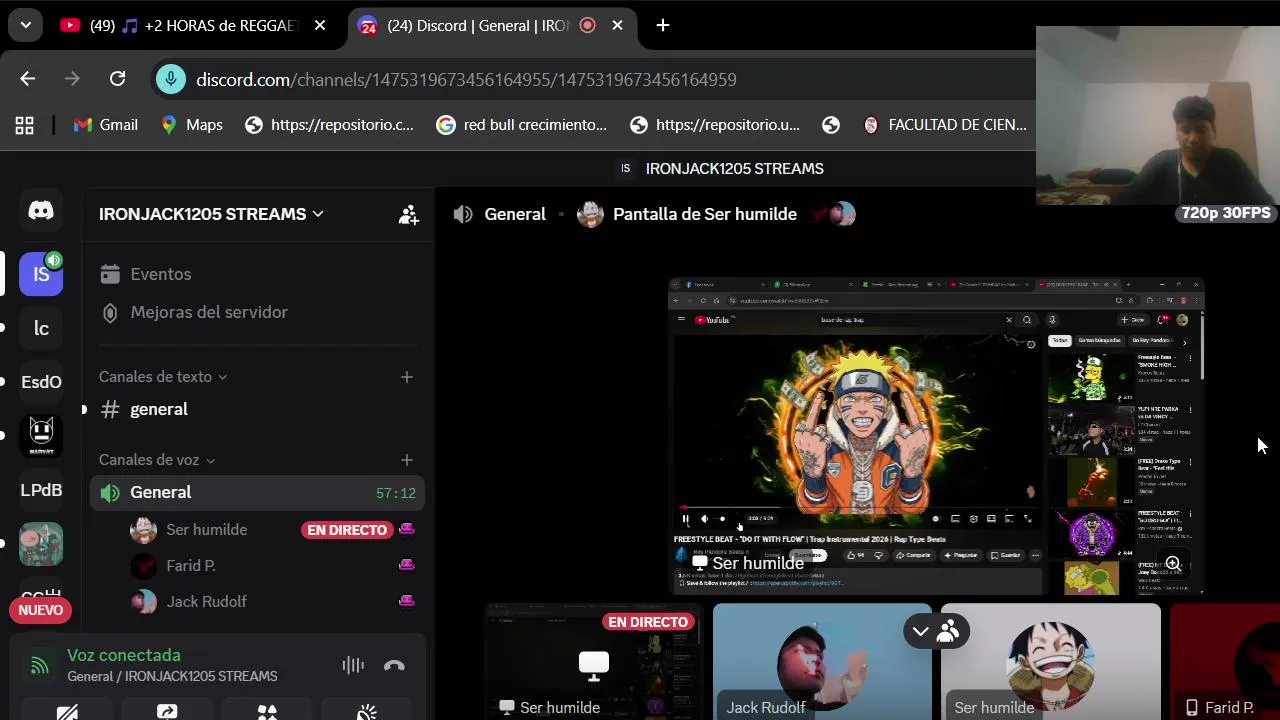Open the activities launcher icon
1280x720 pixels.
point(267,711)
